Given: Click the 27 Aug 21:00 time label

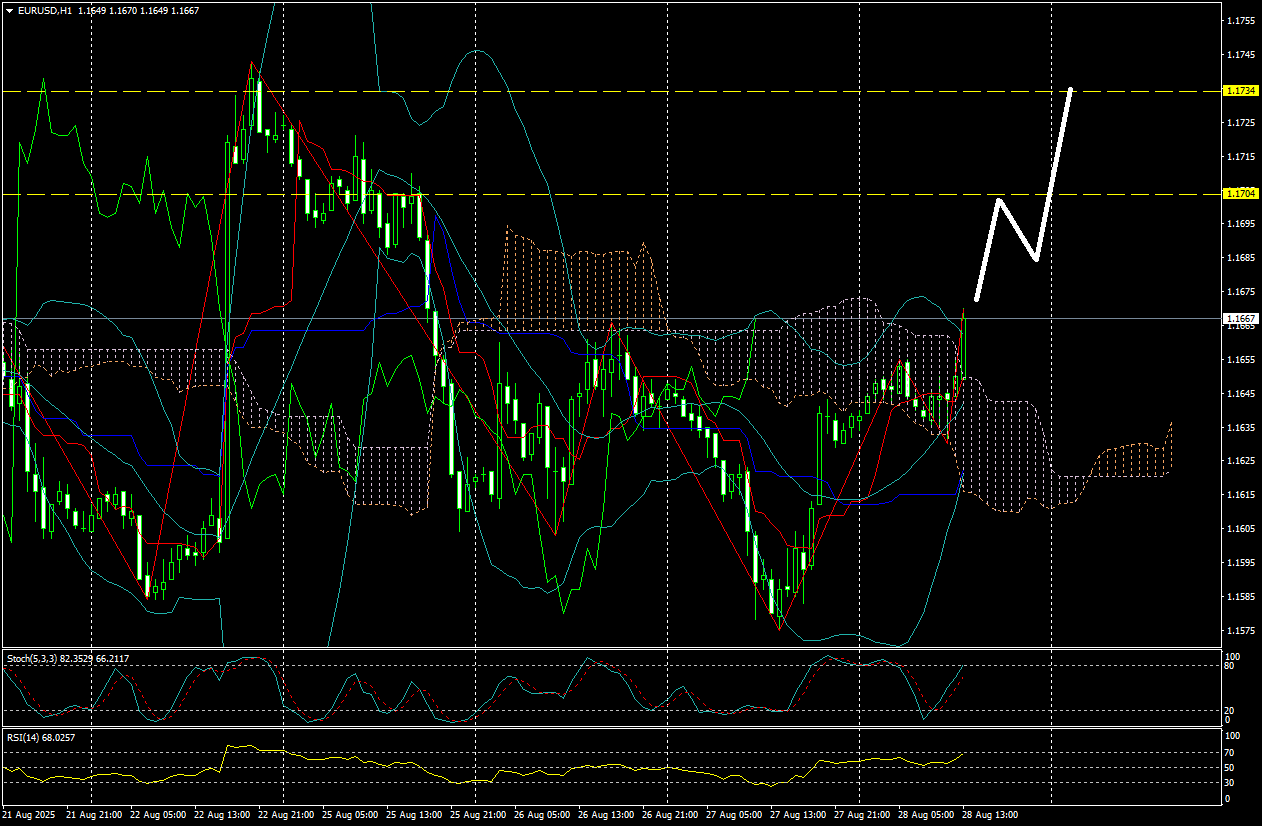Looking at the screenshot, I should (861, 816).
